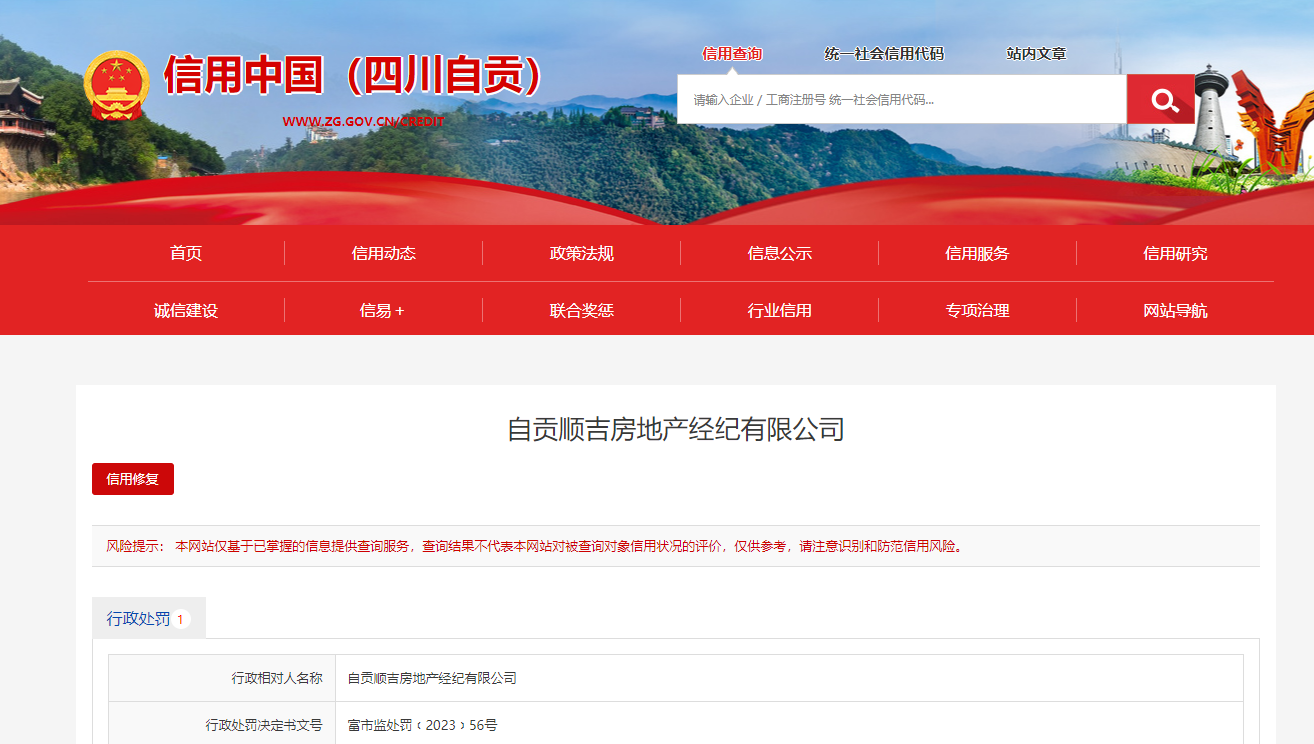Click the 风险提示 warning text
The image size is (1314, 744).
(535, 546)
